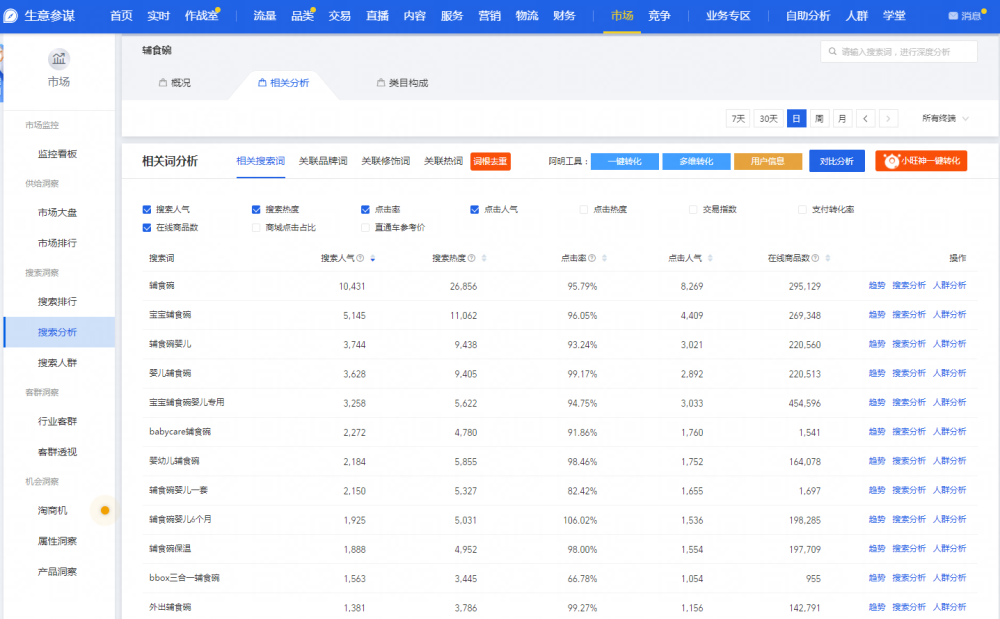Select the 30天 date range button

click(x=768, y=118)
